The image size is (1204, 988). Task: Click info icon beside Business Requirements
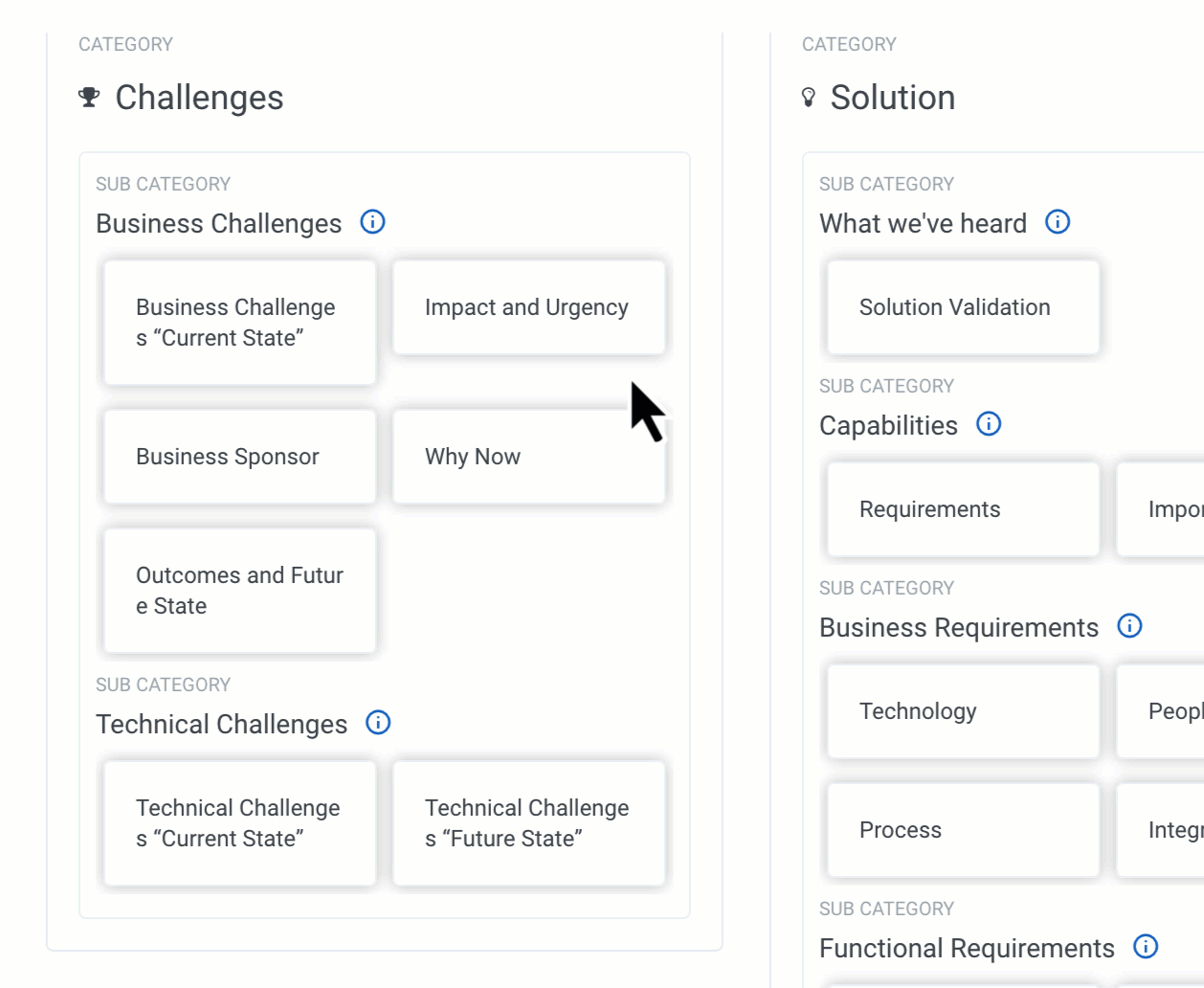tap(1129, 626)
